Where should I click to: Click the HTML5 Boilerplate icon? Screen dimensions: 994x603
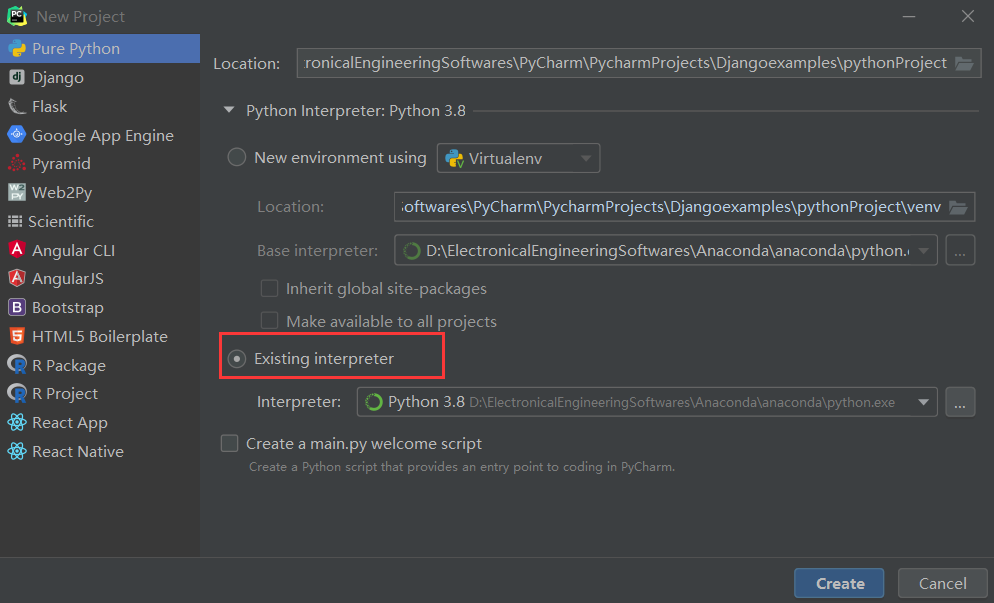(x=16, y=335)
